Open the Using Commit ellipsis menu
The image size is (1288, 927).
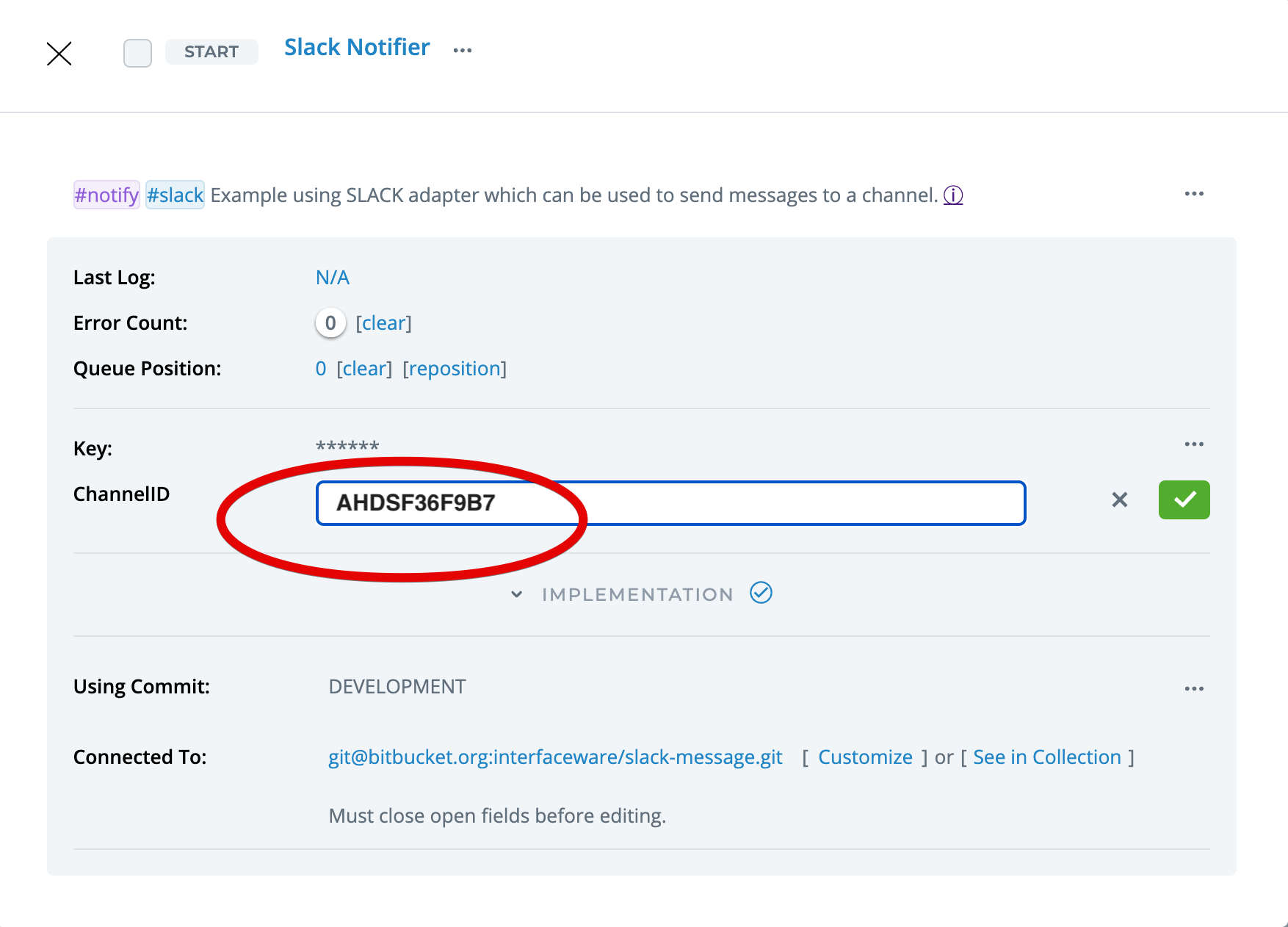(x=1194, y=689)
